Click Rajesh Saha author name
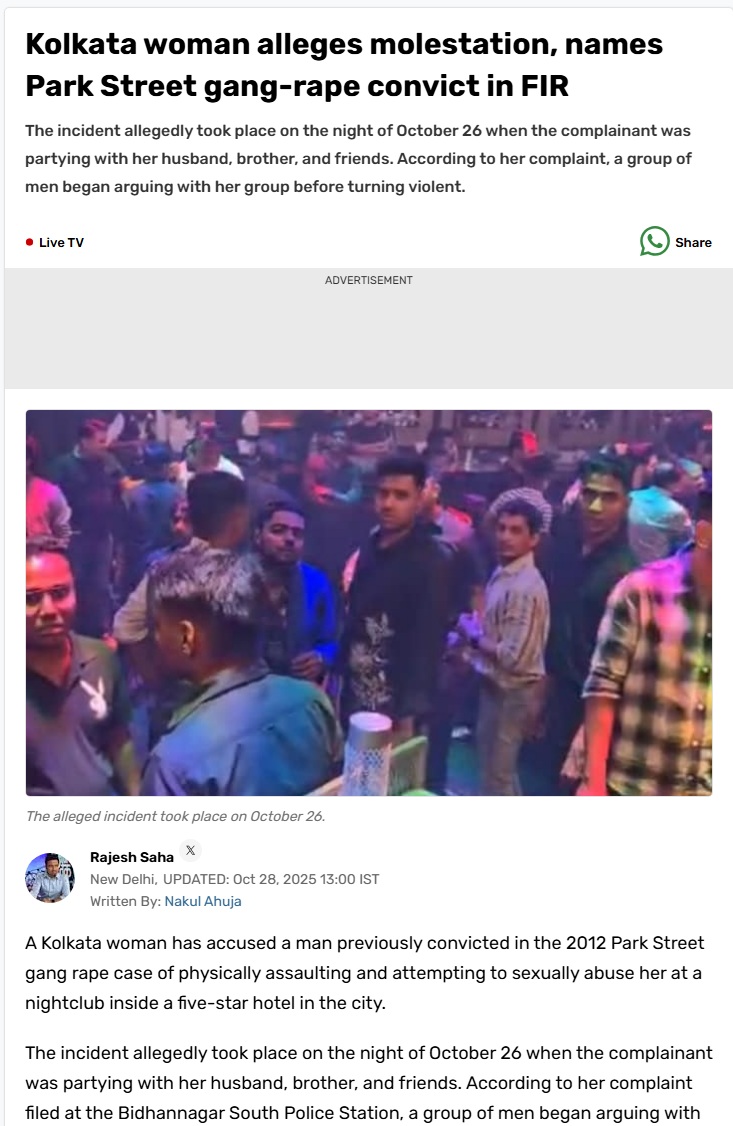 pos(131,857)
